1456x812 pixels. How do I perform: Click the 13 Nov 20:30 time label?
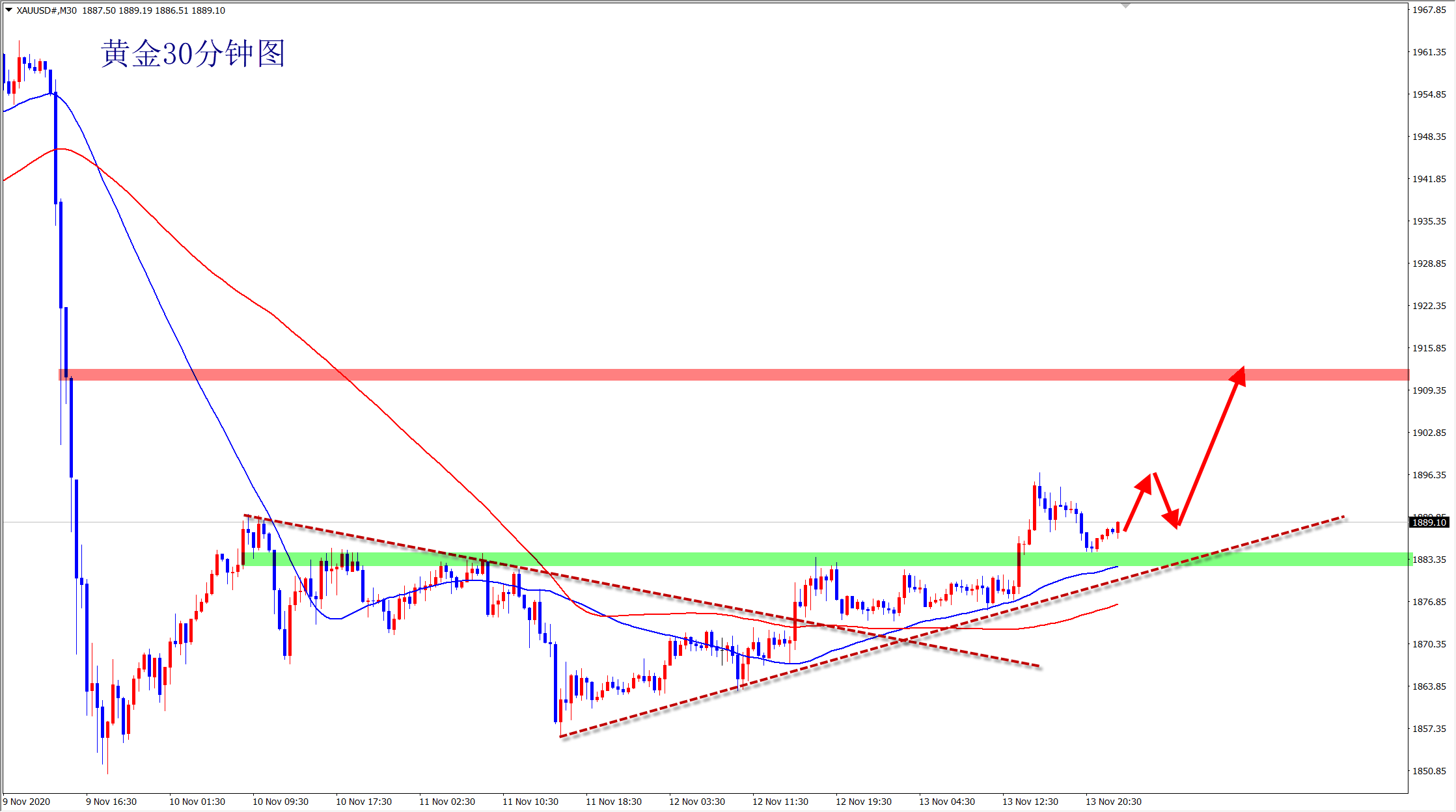click(x=1113, y=802)
